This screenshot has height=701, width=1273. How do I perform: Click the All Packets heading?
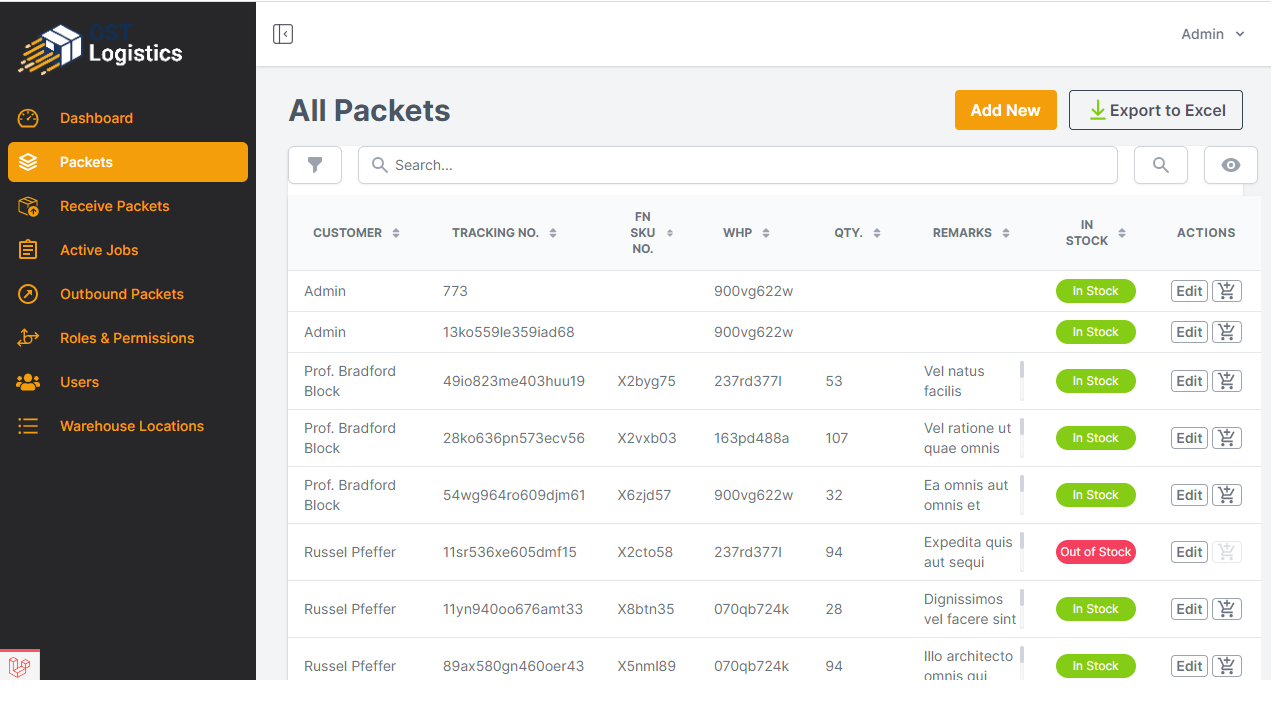[370, 110]
